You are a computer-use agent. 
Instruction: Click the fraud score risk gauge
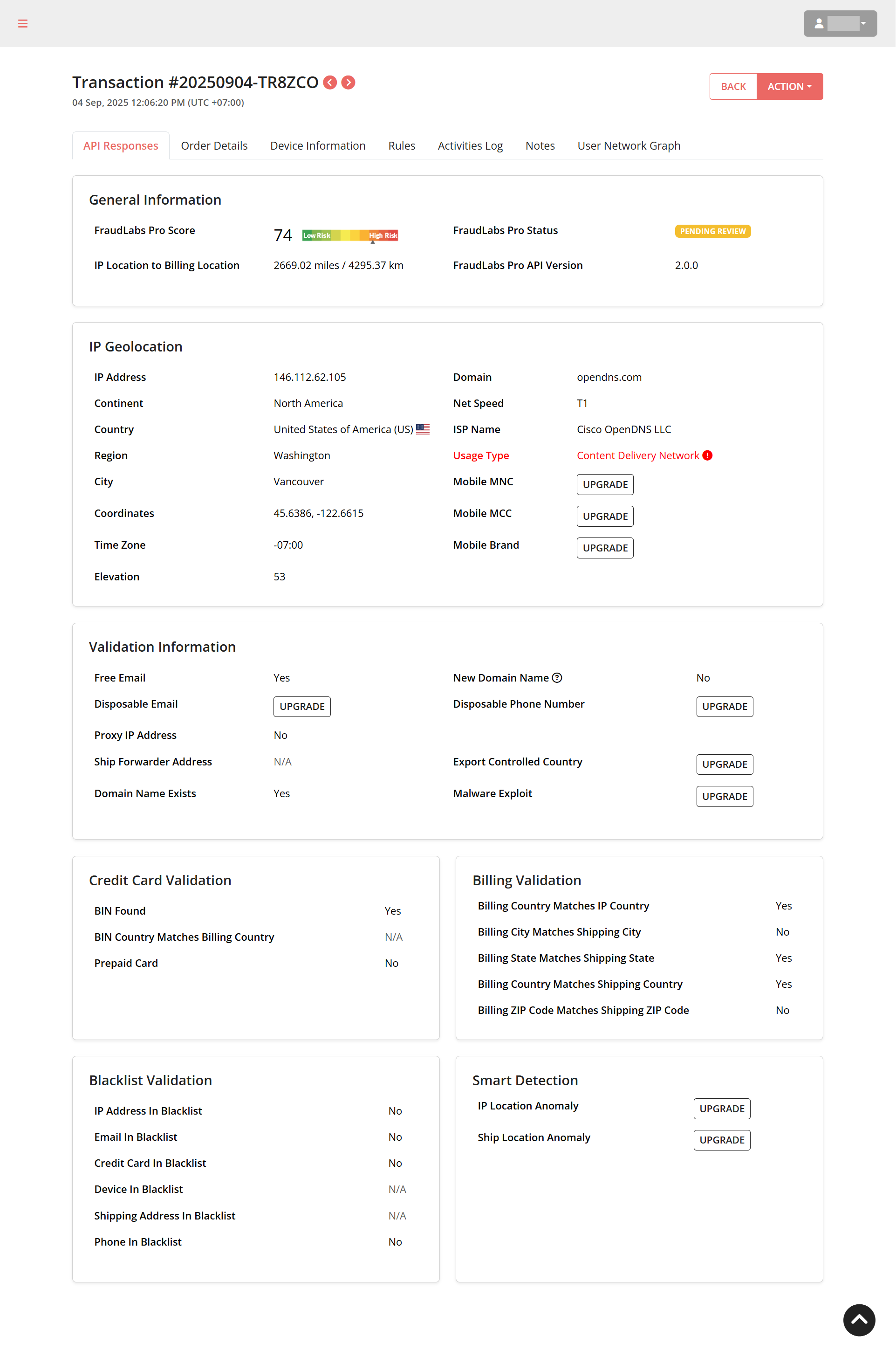point(350,235)
